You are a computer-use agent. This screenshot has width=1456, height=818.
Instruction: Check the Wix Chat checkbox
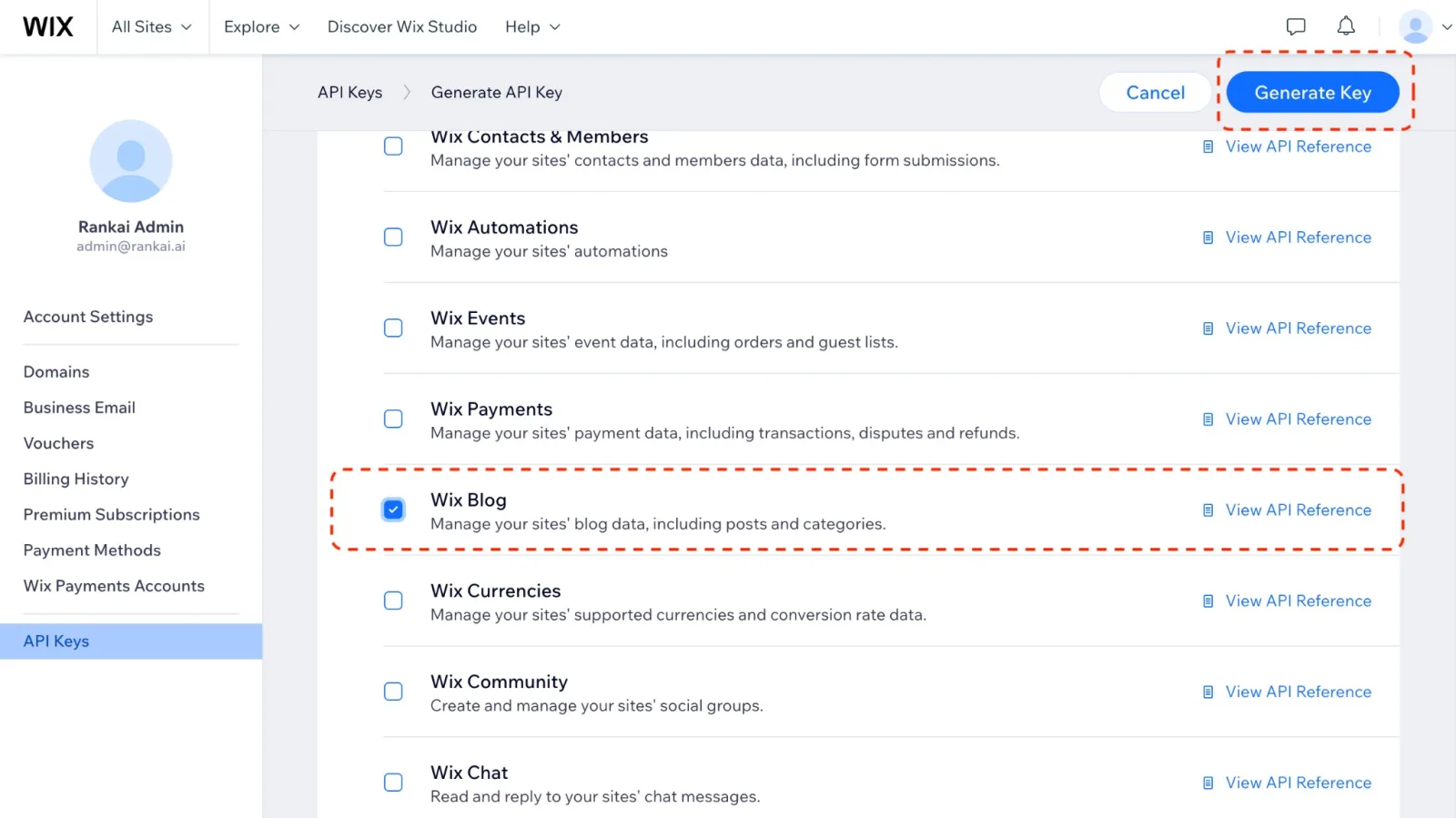[393, 783]
